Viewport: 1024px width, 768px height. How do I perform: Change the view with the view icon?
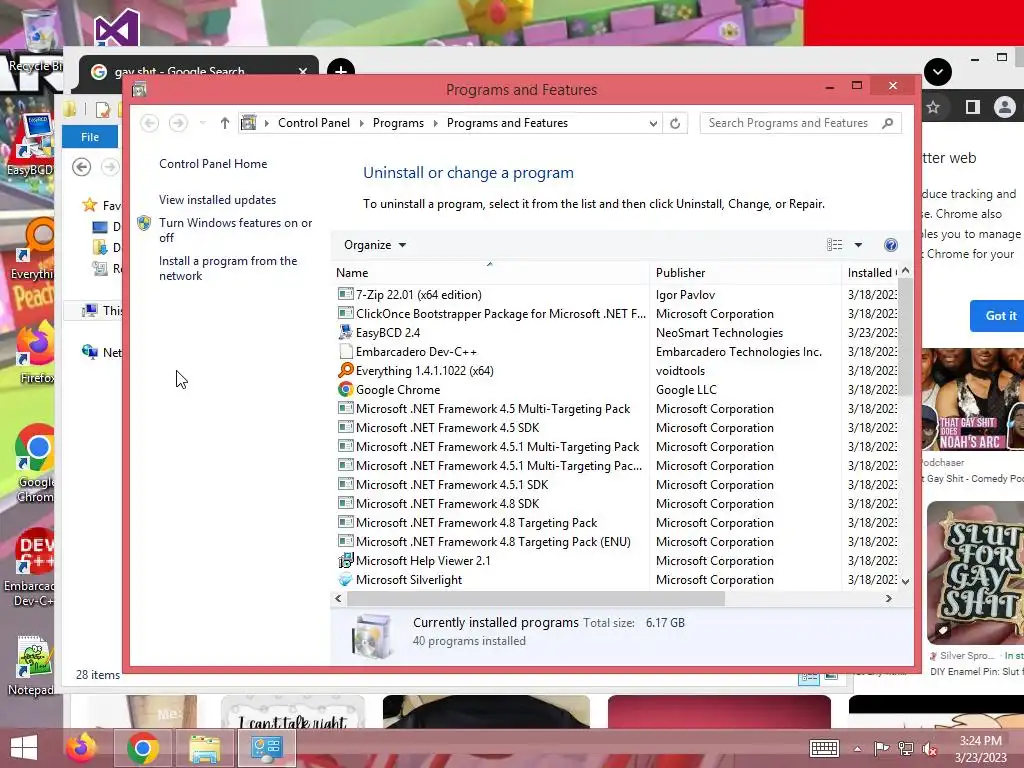pyautogui.click(x=835, y=245)
